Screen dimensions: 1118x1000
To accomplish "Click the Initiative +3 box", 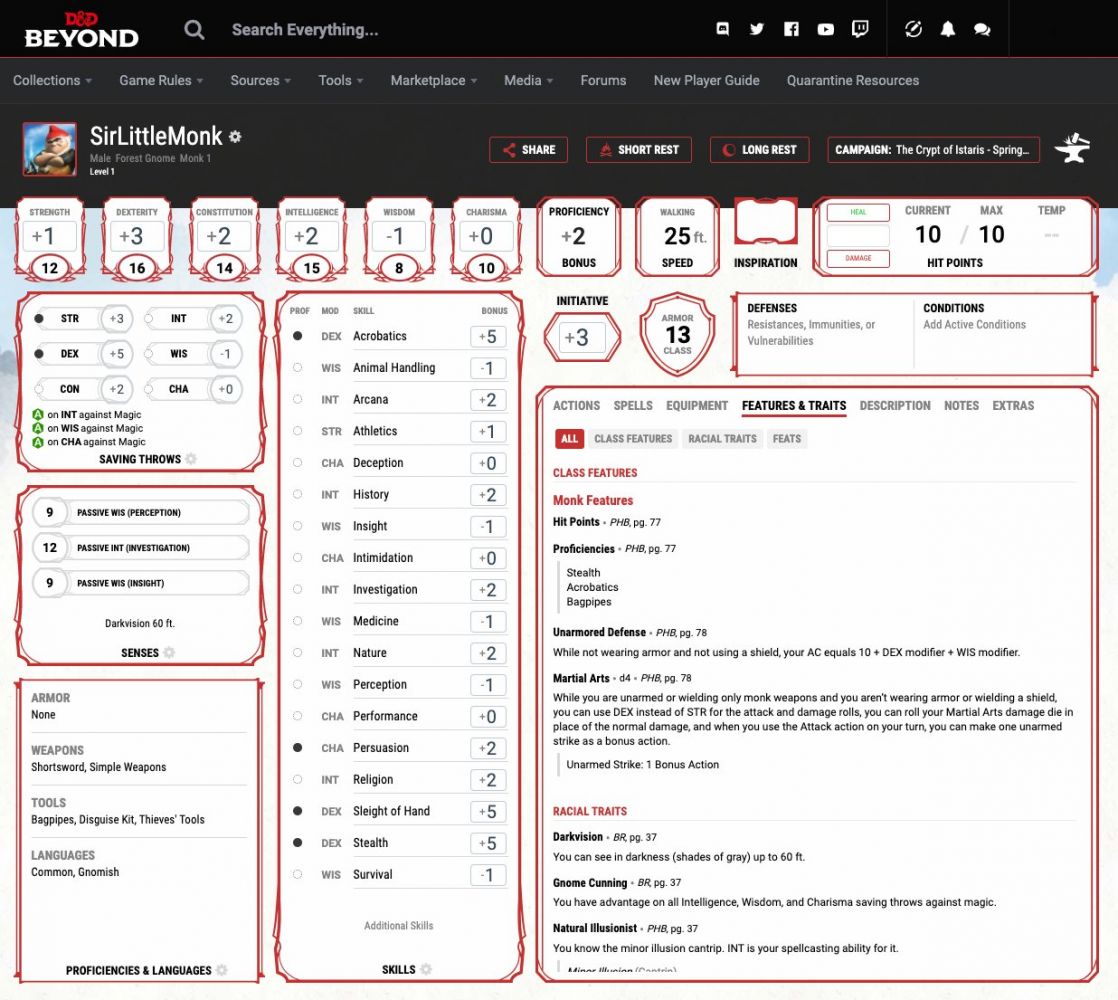I will pyautogui.click(x=582, y=337).
